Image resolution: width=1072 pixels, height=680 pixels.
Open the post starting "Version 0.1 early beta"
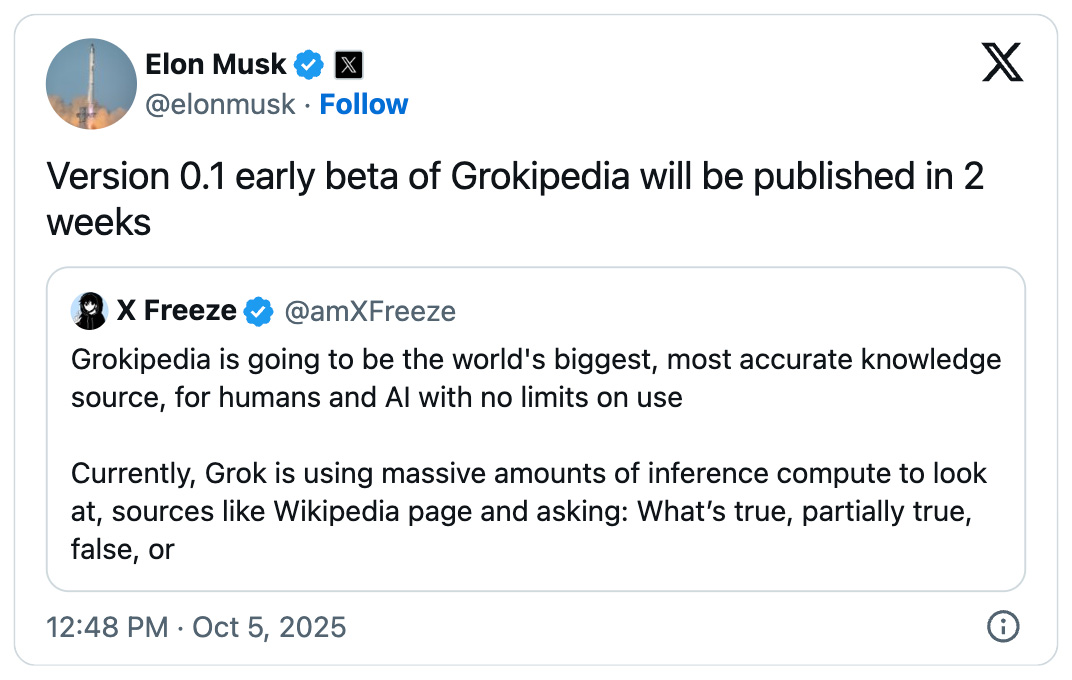[515, 198]
